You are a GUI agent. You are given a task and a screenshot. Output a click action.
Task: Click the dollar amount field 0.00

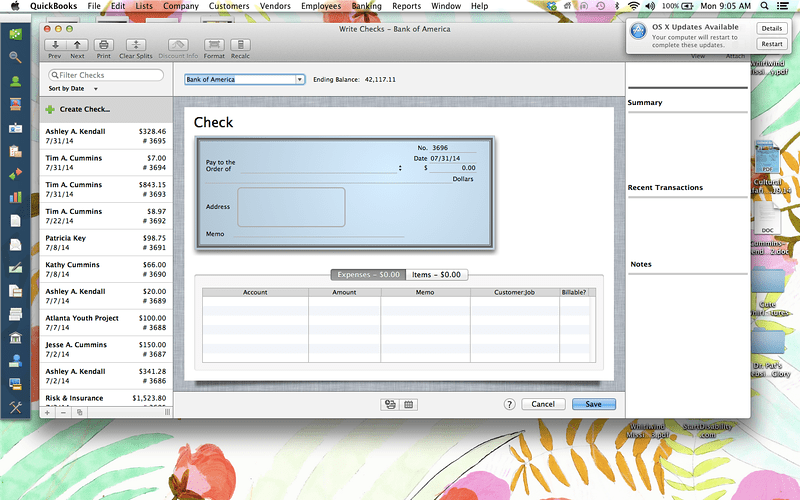(453, 168)
